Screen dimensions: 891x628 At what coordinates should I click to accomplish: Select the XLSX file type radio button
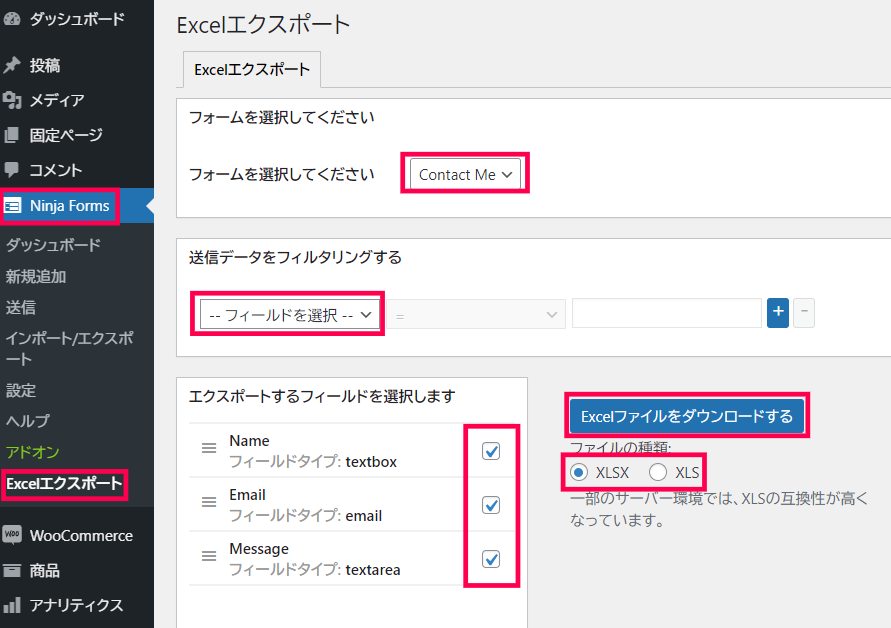click(x=579, y=472)
